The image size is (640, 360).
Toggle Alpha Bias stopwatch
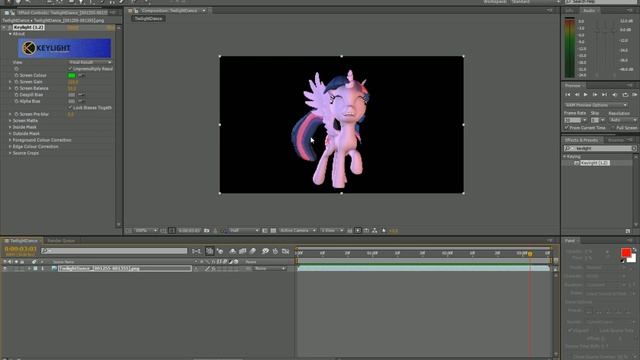[x=16, y=101]
